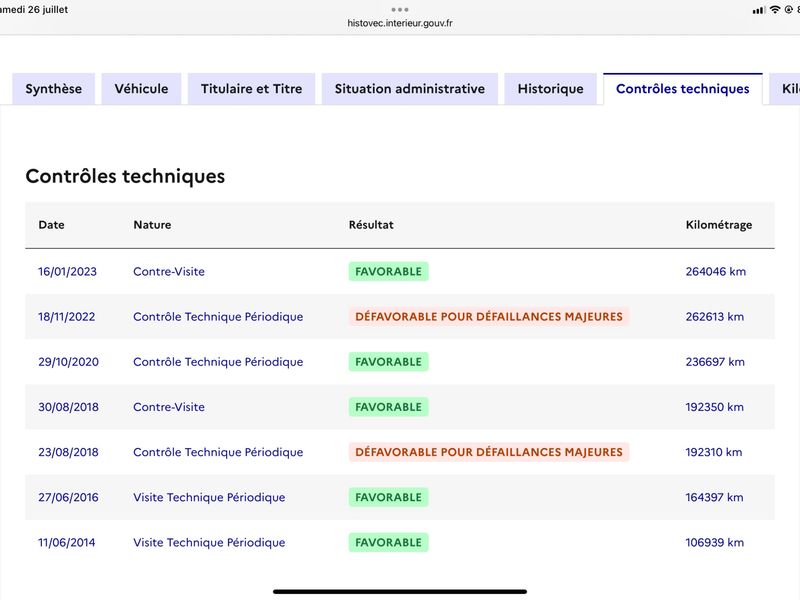
Task: Click the FAVORABLE badge for 11/06/2014
Action: pos(388,542)
